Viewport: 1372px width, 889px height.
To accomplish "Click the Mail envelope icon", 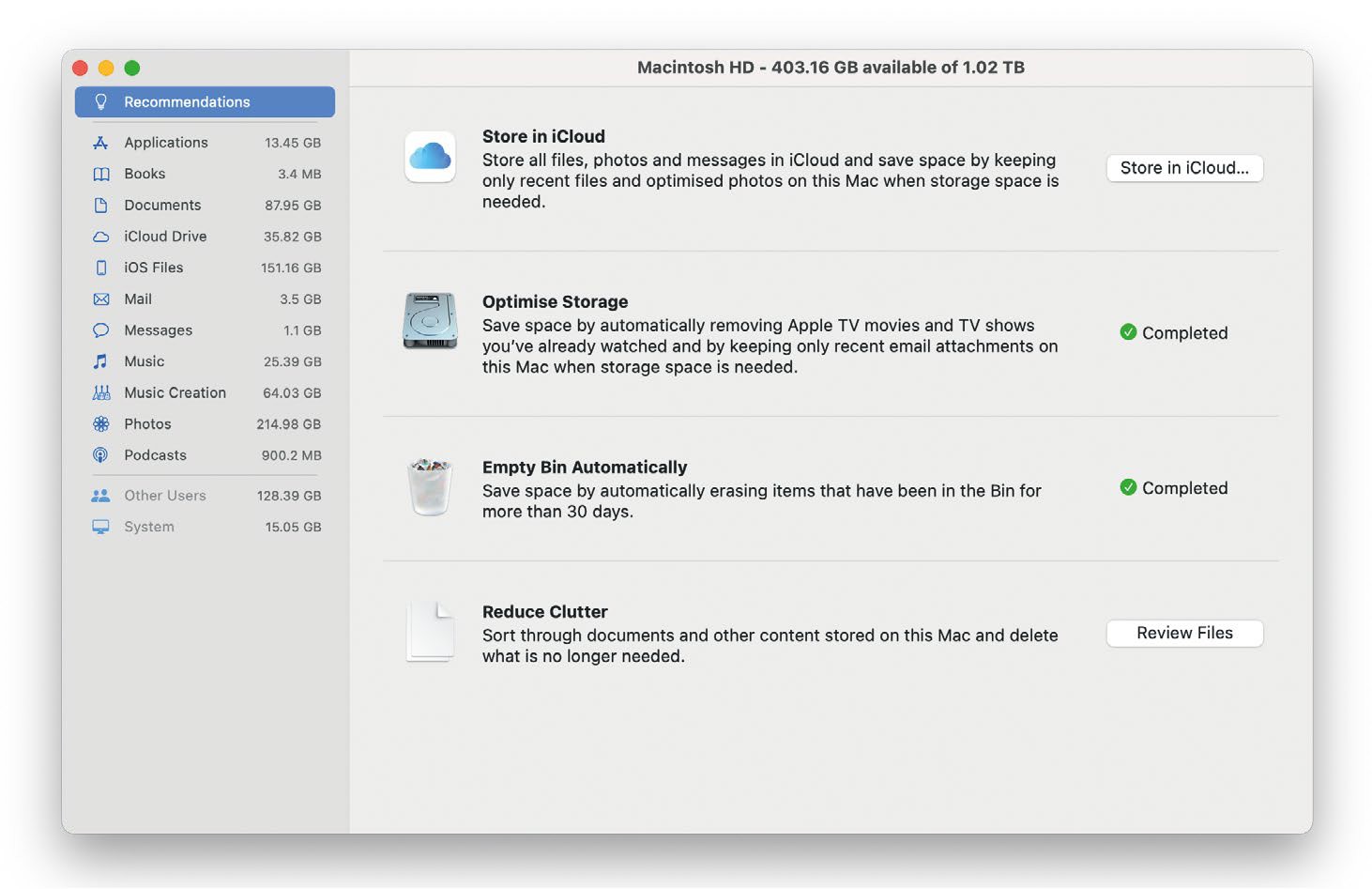I will pyautogui.click(x=101, y=299).
